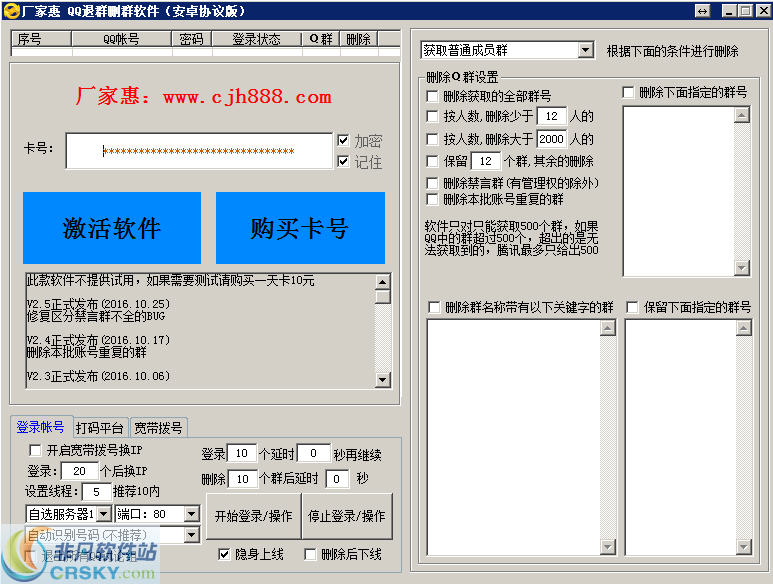Click the 保留下面指定的群号 text area
This screenshot has width=773, height=584.
point(680,438)
